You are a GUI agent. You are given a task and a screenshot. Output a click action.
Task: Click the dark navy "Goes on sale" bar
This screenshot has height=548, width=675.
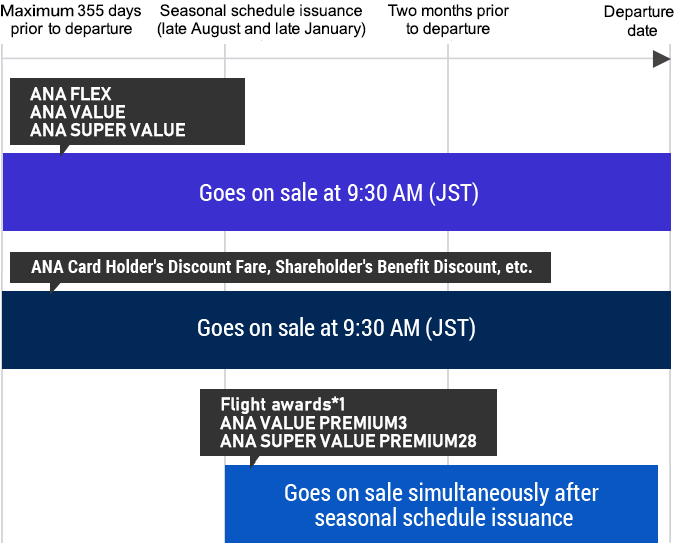point(336,329)
